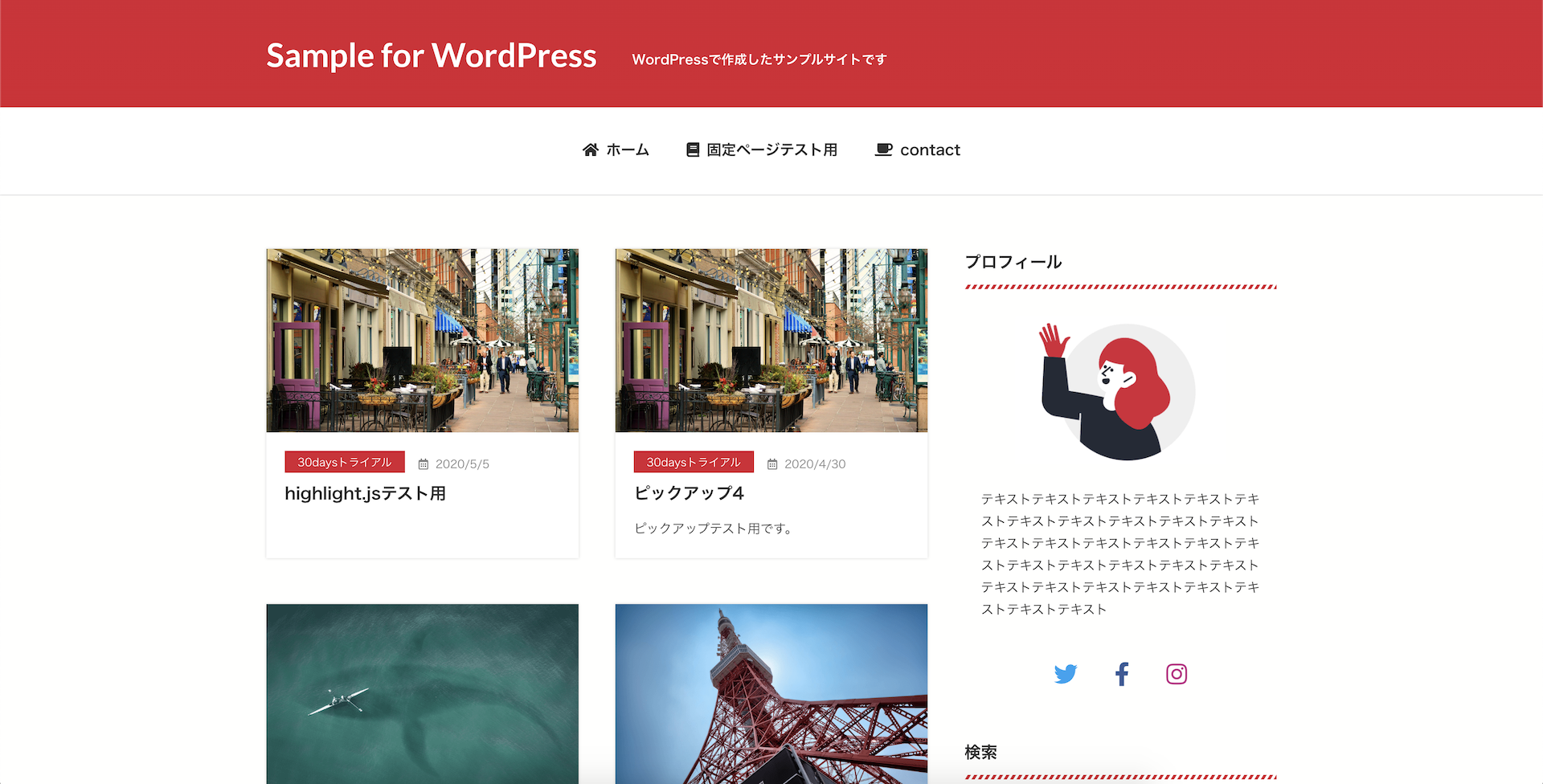Select 30daysトライアル tag on ピックアップ4 post

pyautogui.click(x=694, y=462)
